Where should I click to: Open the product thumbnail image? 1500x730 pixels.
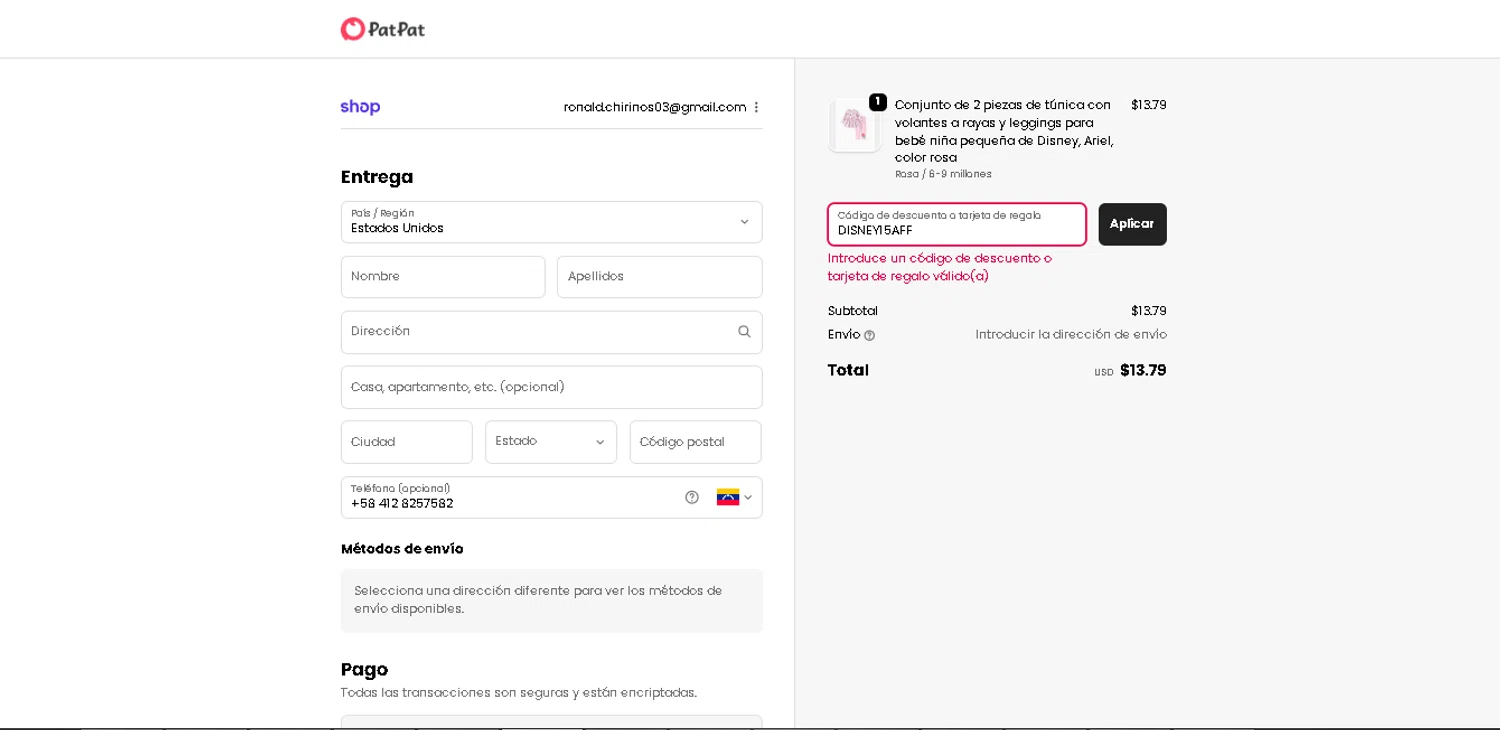[x=854, y=125]
